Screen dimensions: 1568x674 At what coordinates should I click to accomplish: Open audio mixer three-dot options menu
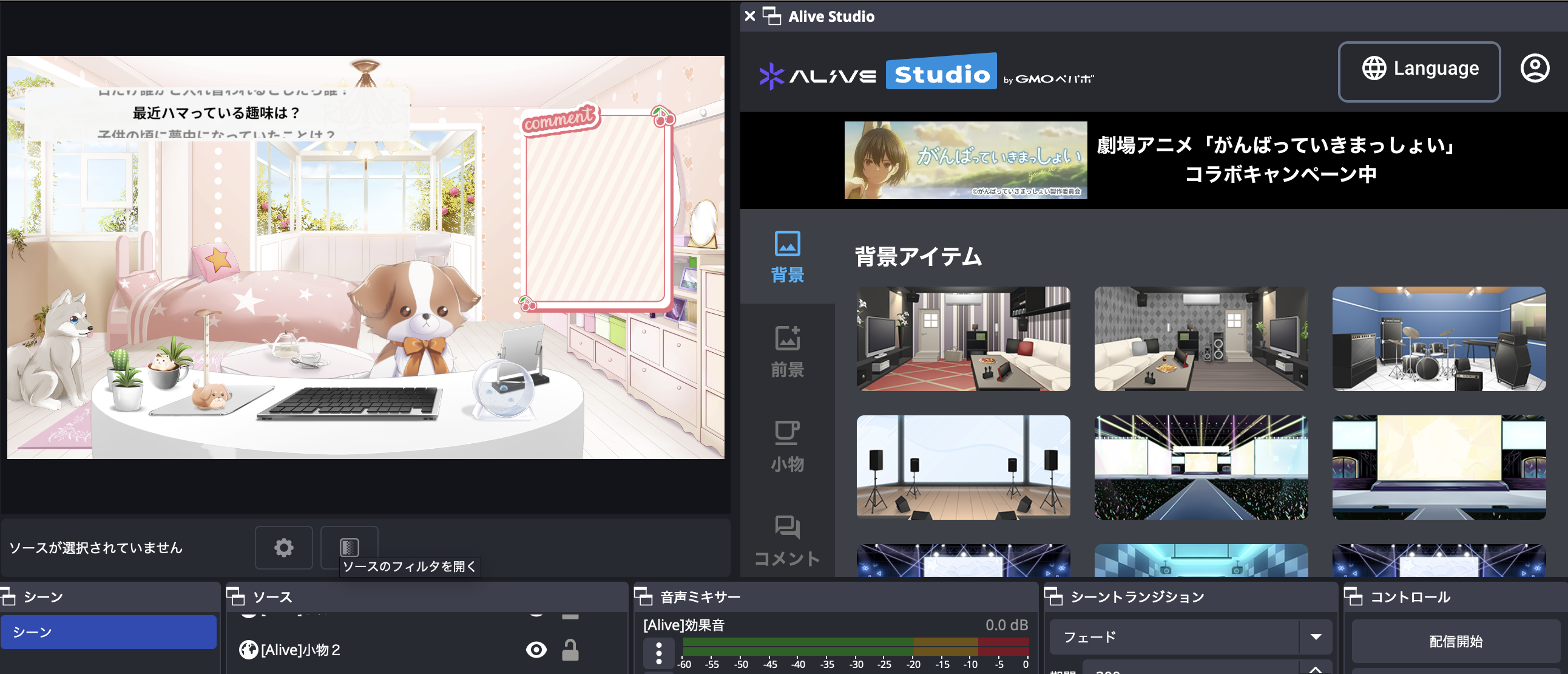[658, 653]
